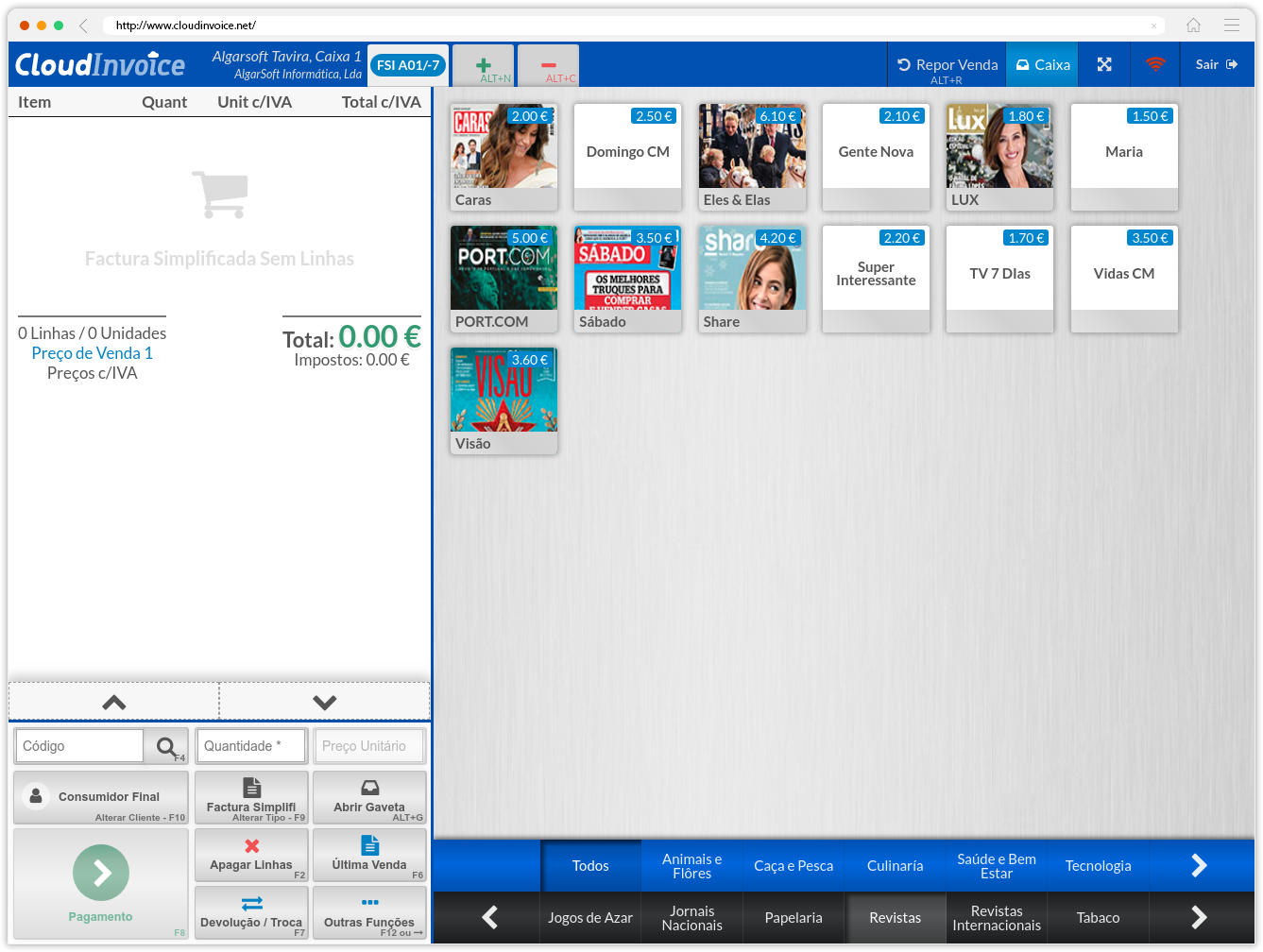Click the Código input field
1263x952 pixels.
coord(79,745)
